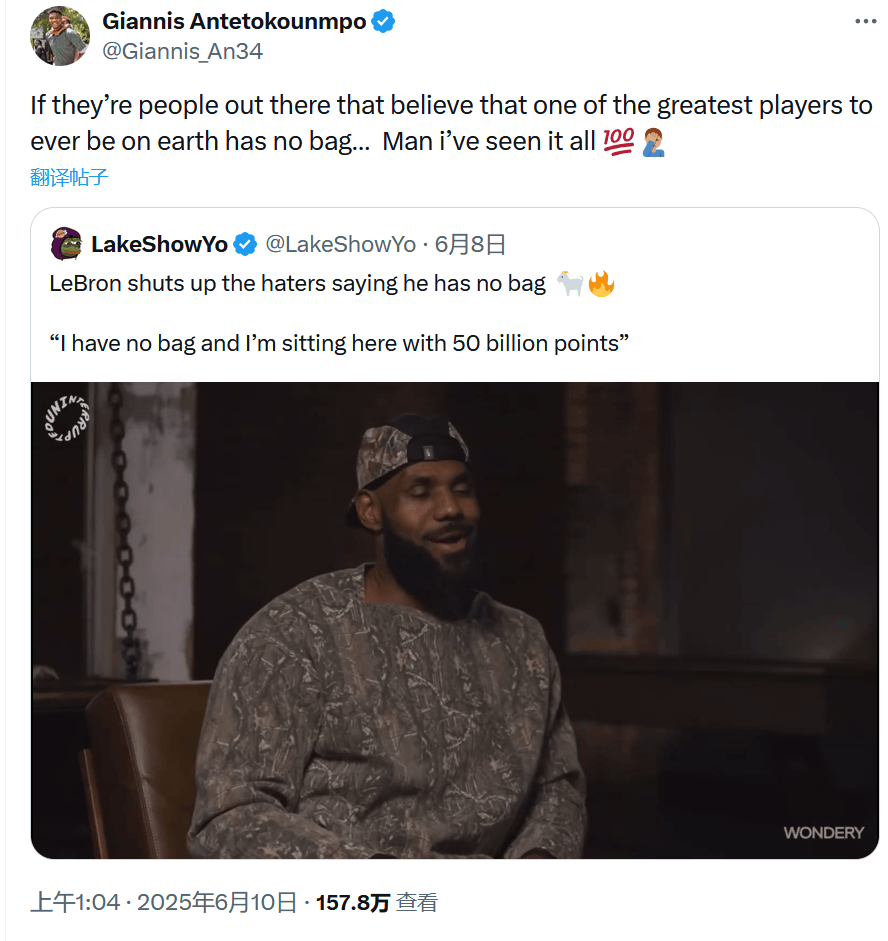Click the 翻译帖子 translate link
The height and width of the screenshot is (941, 888).
69,178
